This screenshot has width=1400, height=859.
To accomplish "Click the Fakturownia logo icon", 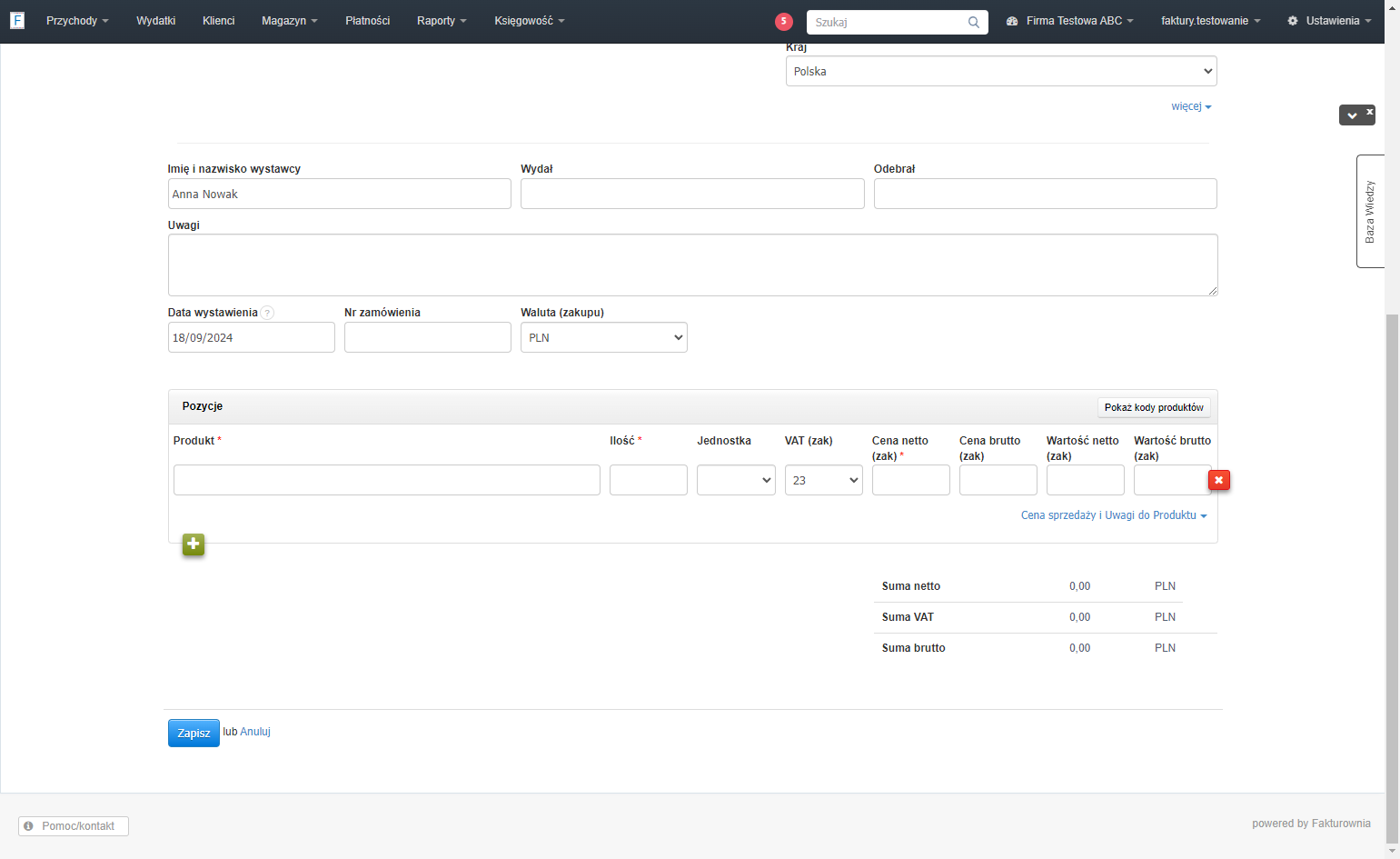I will pos(16,20).
